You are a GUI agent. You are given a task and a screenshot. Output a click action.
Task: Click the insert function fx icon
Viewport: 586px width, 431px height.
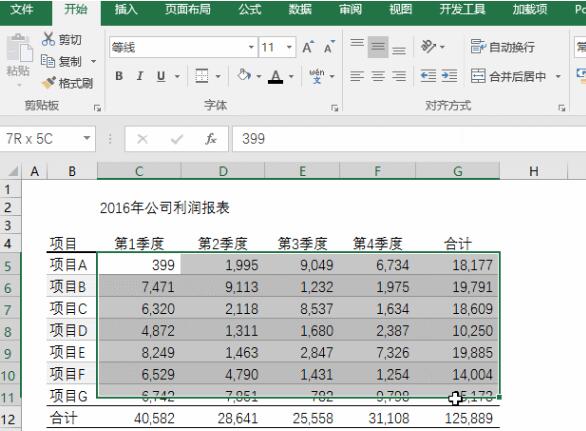211,139
